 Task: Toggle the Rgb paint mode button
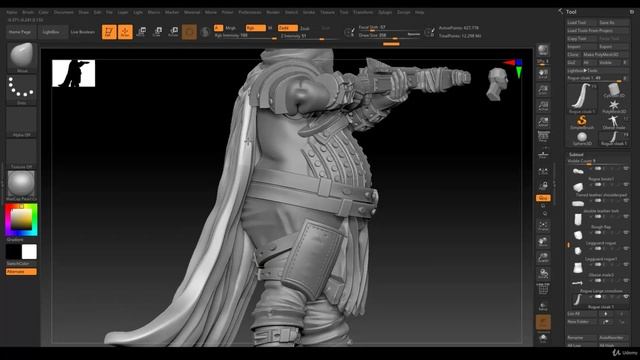point(255,28)
